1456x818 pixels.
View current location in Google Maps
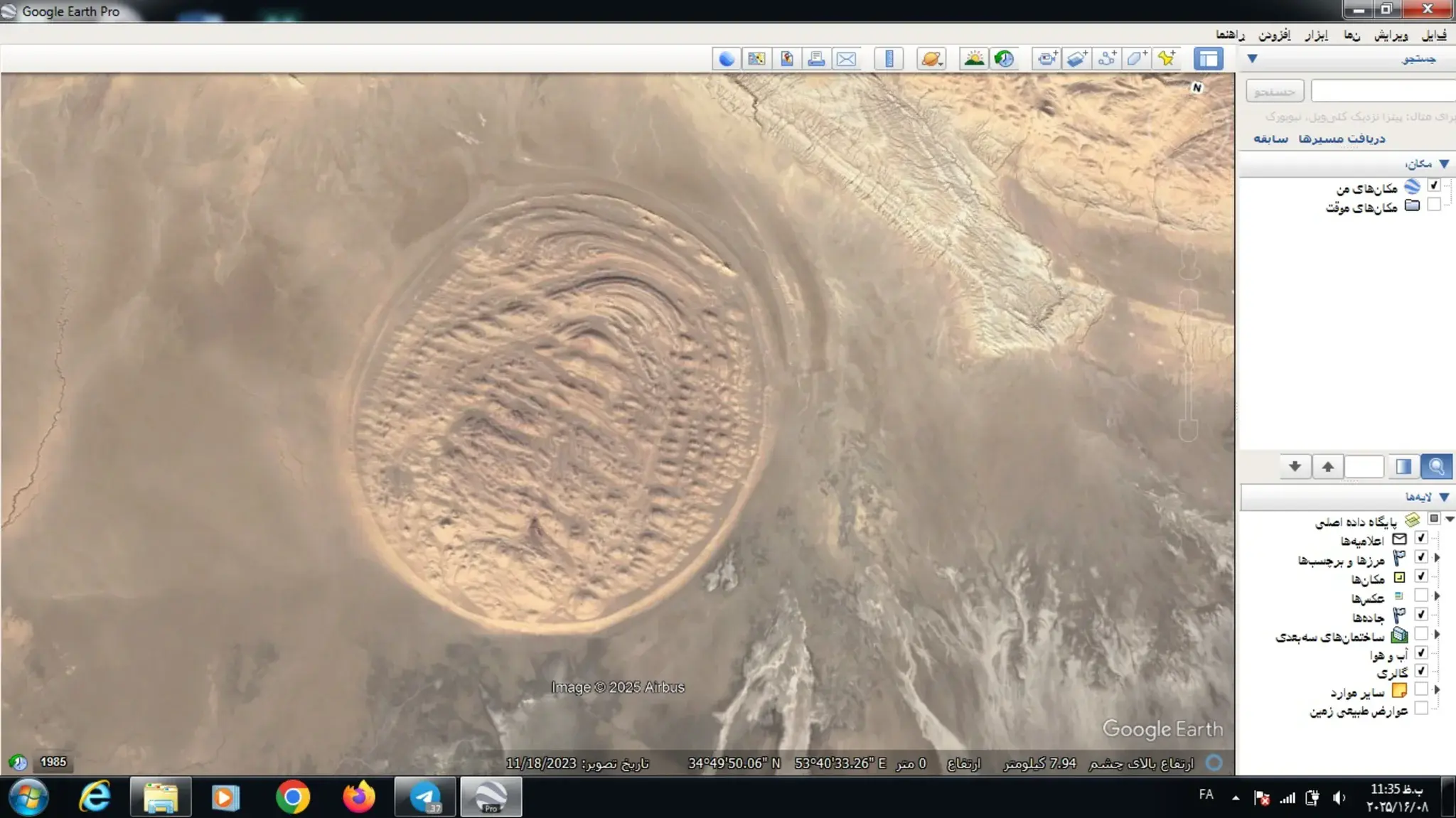pyautogui.click(x=756, y=59)
